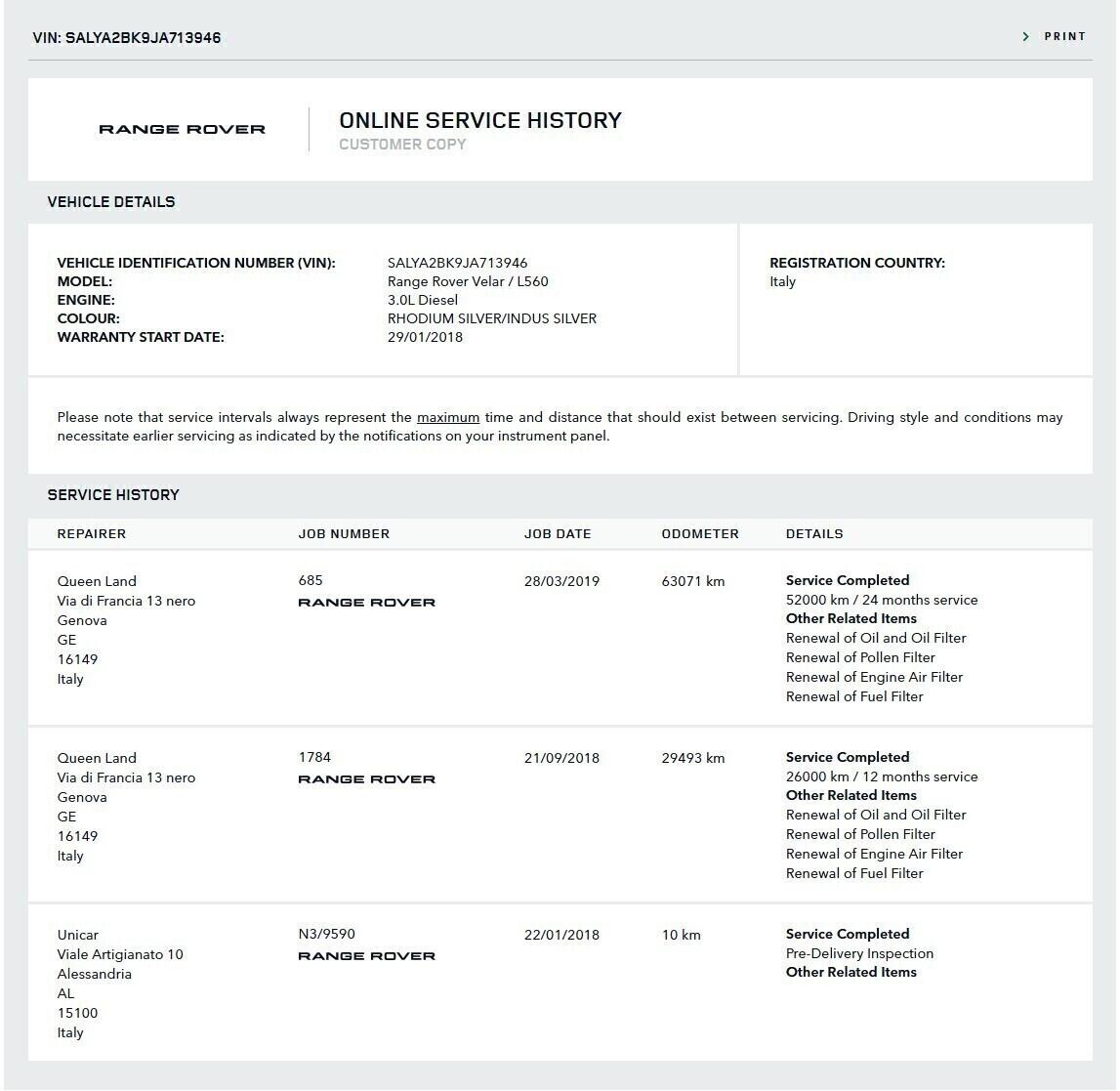Image resolution: width=1120 pixels, height=1091 pixels.
Task: Click the 21/09/2018 job date
Action: [561, 758]
